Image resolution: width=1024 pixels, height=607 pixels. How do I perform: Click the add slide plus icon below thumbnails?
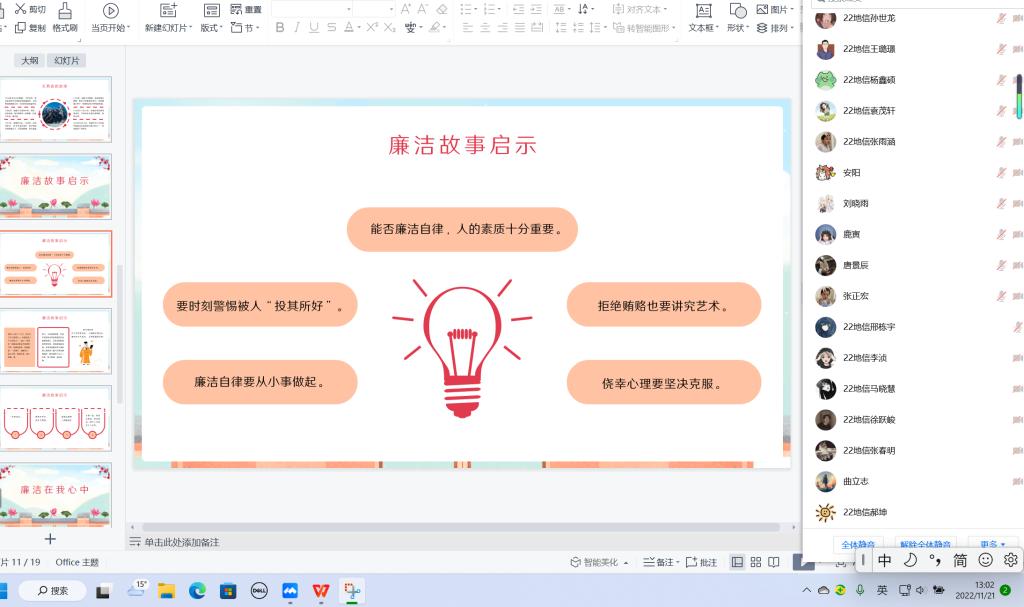(50, 539)
